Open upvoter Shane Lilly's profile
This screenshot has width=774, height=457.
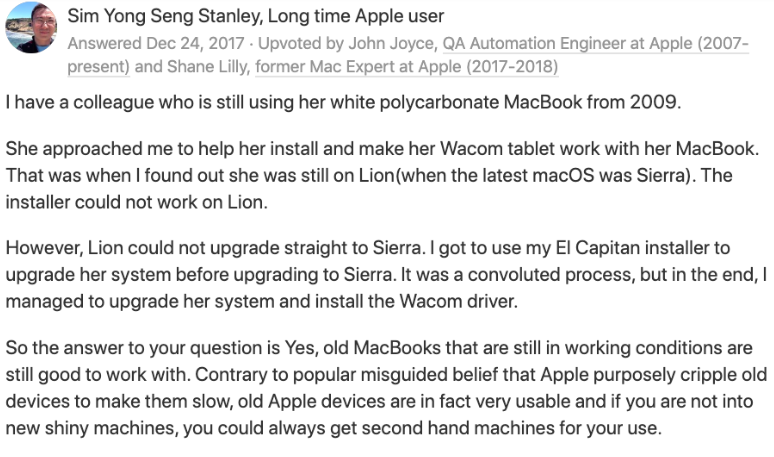(207, 67)
